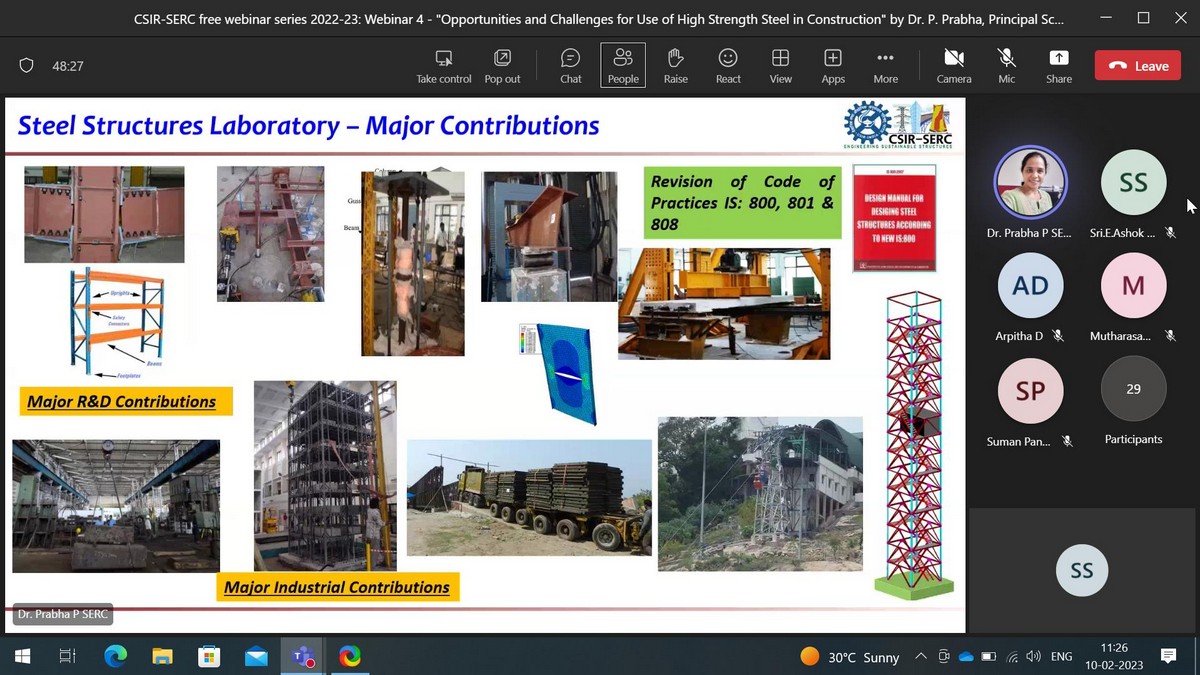This screenshot has width=1200, height=675.
Task: Click the slide title Steel Structures Laboratory
Action: (x=309, y=126)
